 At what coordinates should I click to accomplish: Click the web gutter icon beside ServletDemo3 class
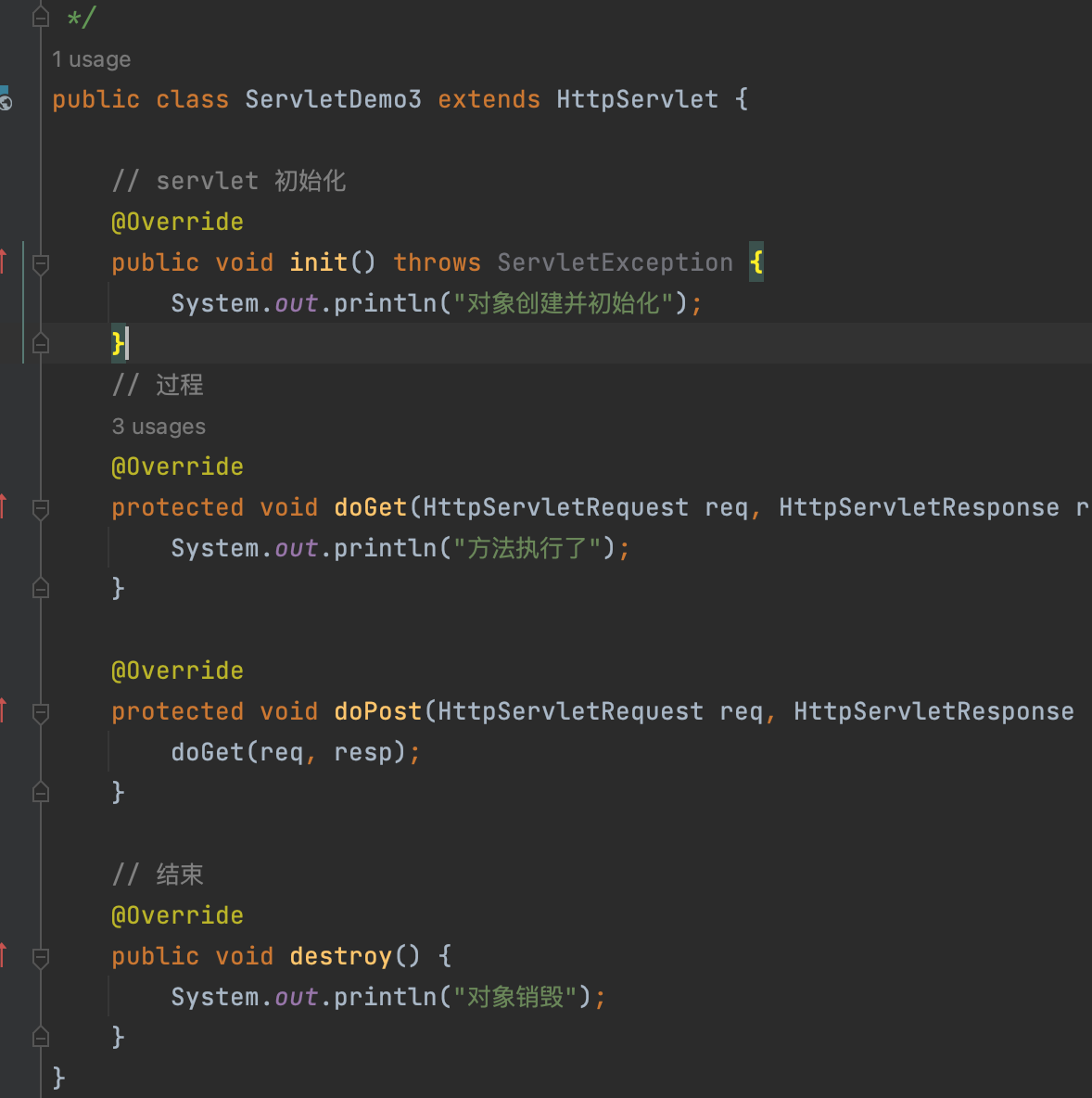coord(5,99)
